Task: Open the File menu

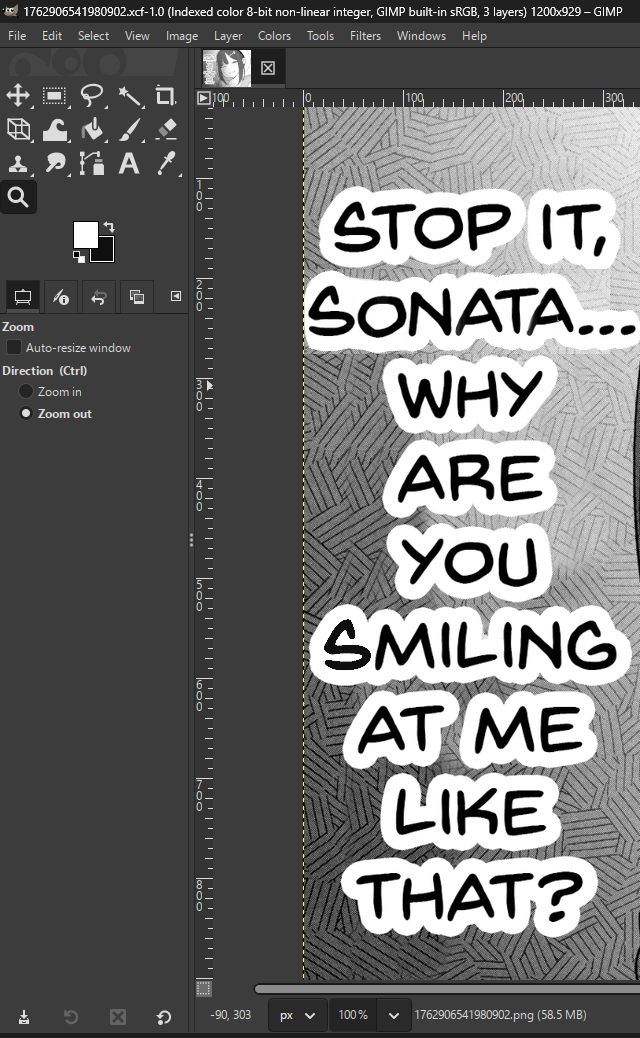Action: click(x=17, y=36)
